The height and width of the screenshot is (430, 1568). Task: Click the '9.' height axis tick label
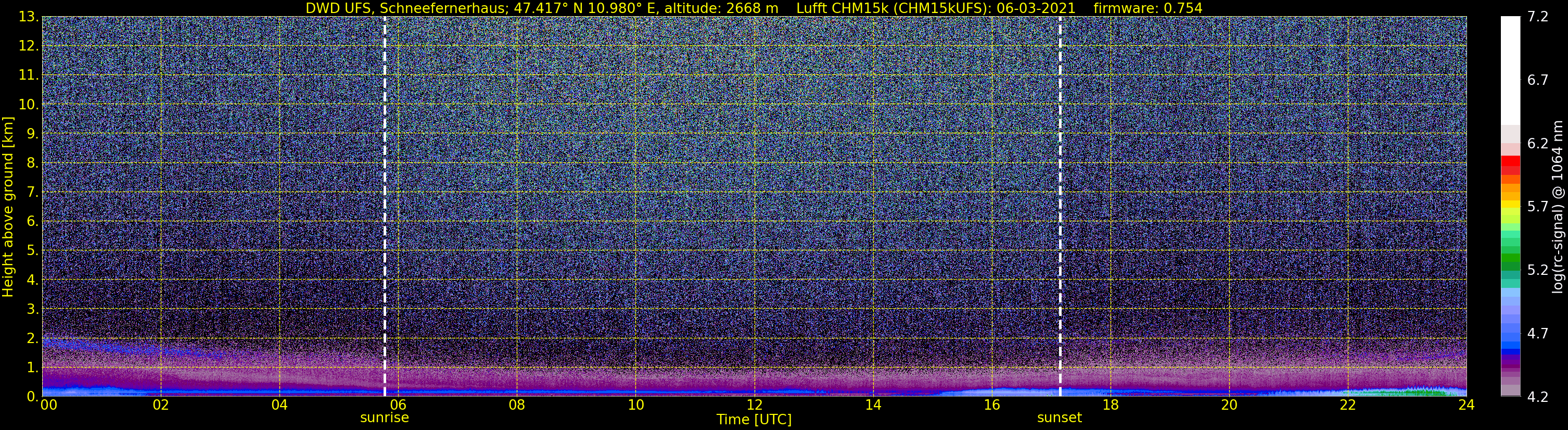point(33,133)
